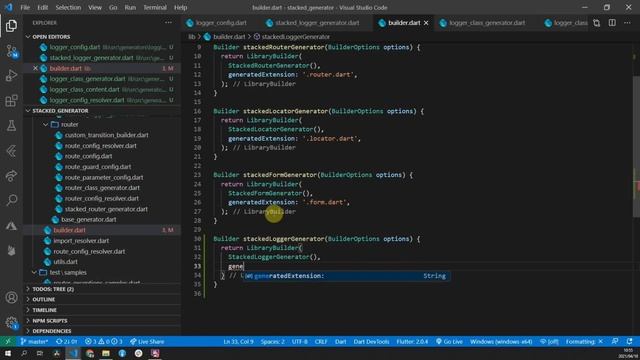Expand the Dependencies section
The width and height of the screenshot is (640, 360).
pos(102,331)
